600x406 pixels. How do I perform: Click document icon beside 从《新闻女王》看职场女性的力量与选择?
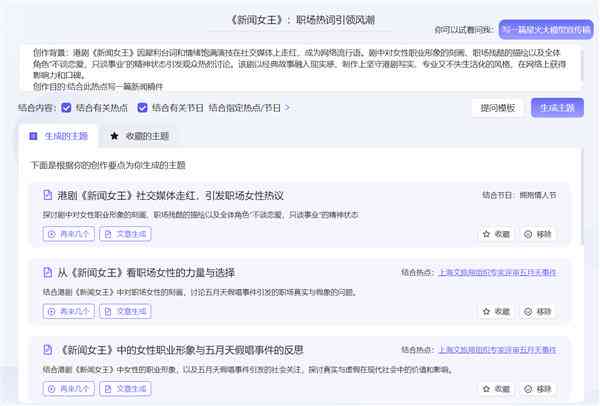tap(47, 272)
